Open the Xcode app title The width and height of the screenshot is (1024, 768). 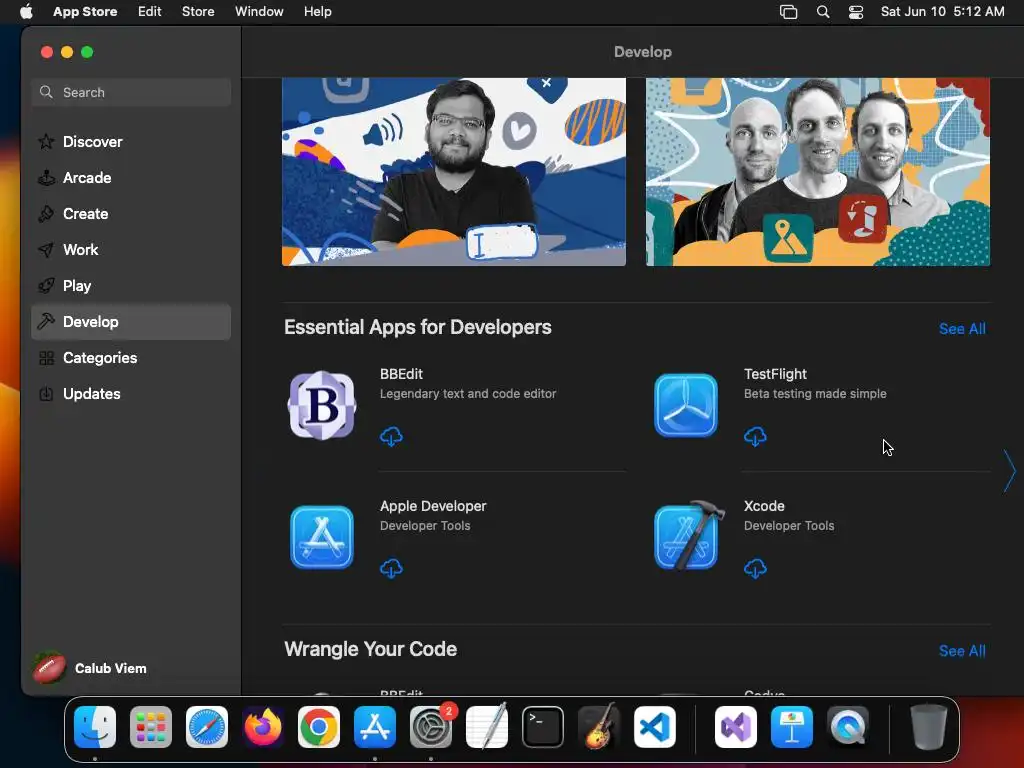pos(764,506)
